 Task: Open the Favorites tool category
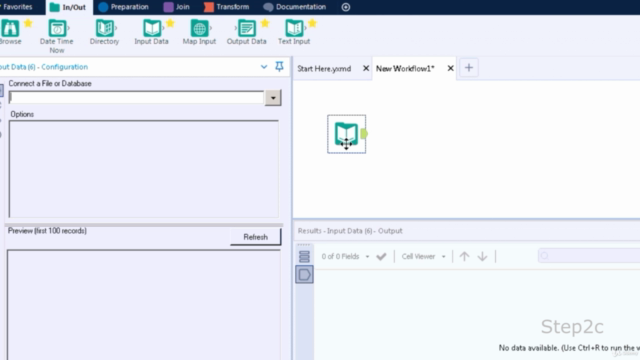point(17,7)
